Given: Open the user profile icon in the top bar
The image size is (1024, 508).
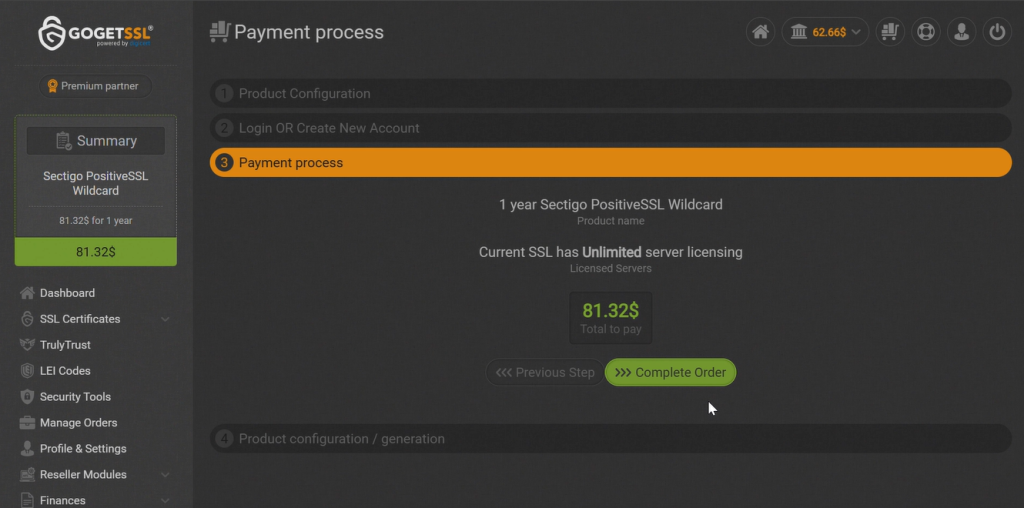Looking at the screenshot, I should click(x=961, y=32).
